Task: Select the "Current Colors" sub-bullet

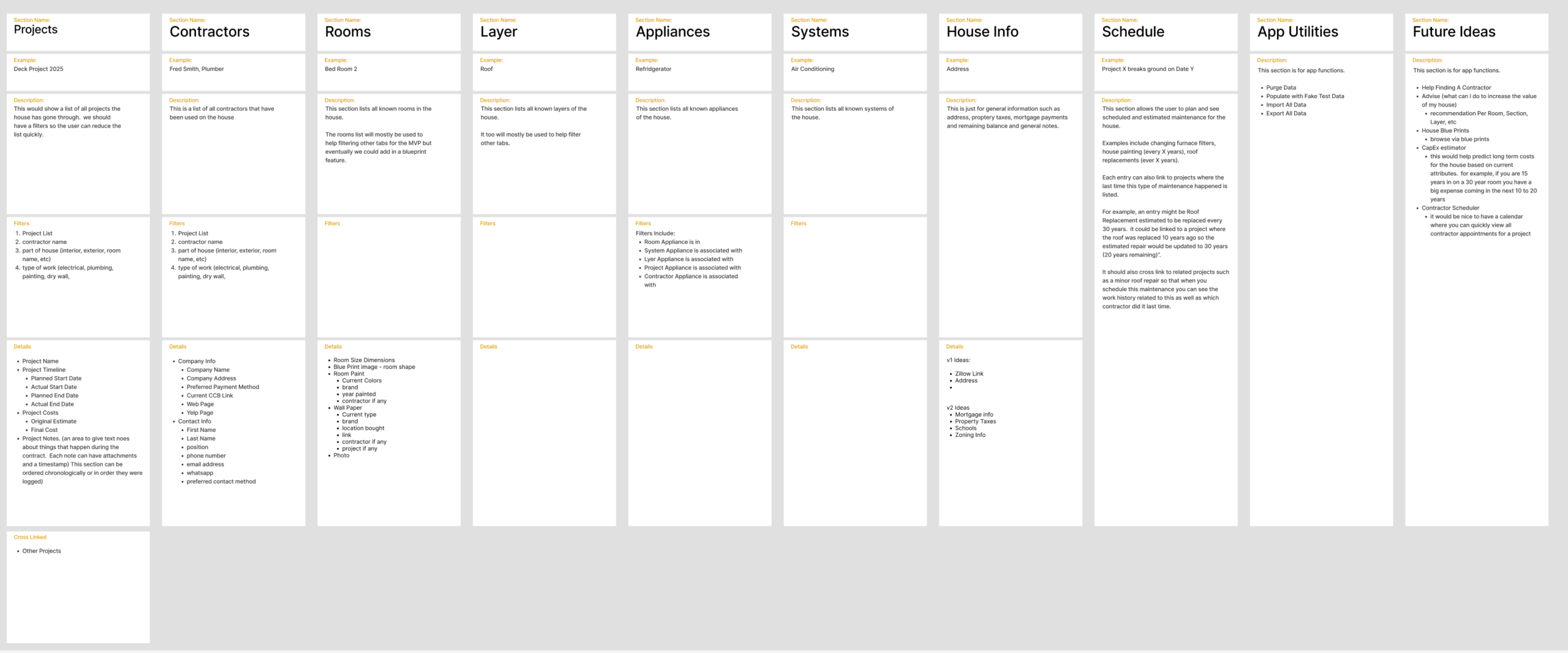Action: coord(361,380)
